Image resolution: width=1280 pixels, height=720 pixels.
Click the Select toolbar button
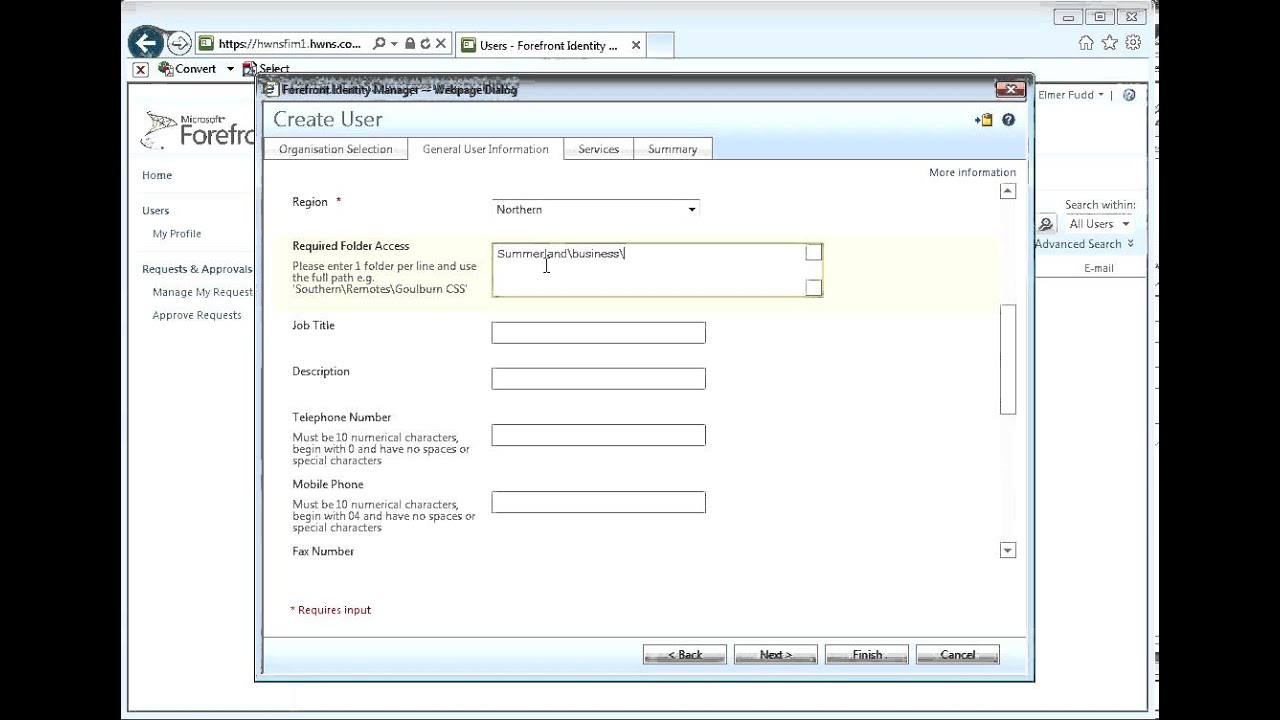[266, 69]
